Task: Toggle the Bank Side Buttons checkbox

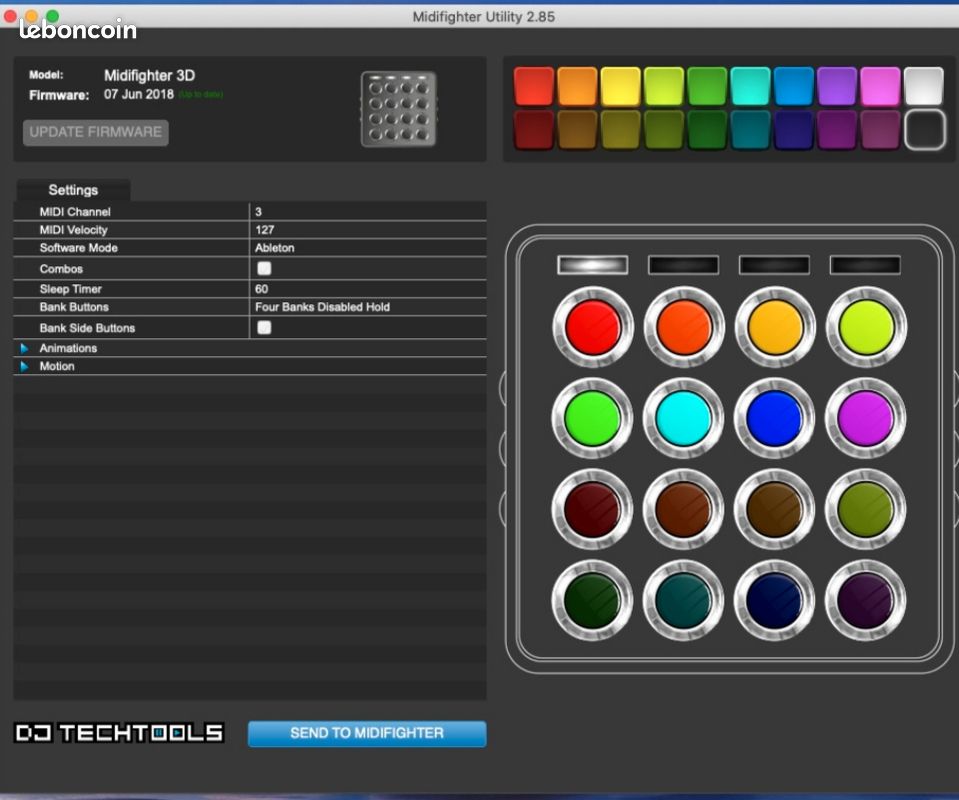Action: 264,327
